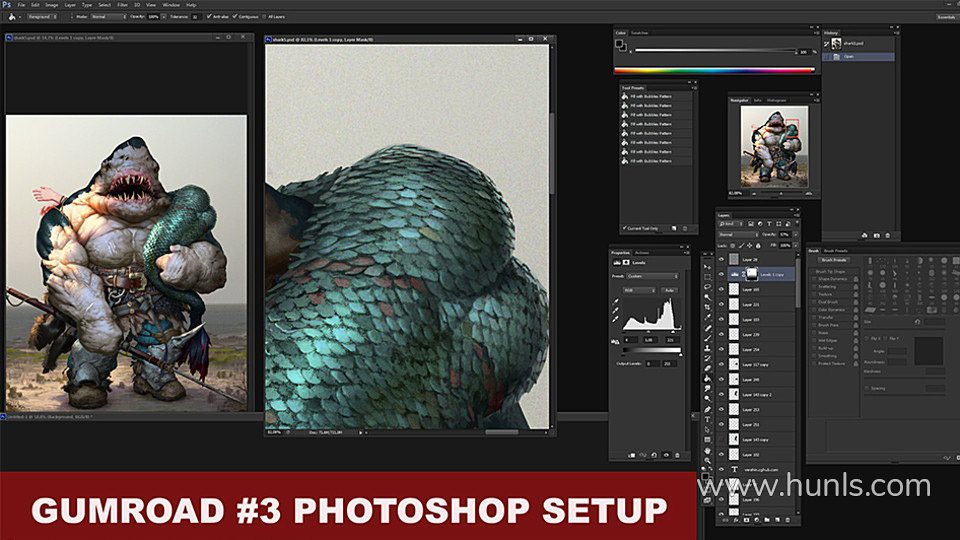Screen dimensions: 960x540
Task: Switch to the Swatches tab
Action: [x=640, y=33]
